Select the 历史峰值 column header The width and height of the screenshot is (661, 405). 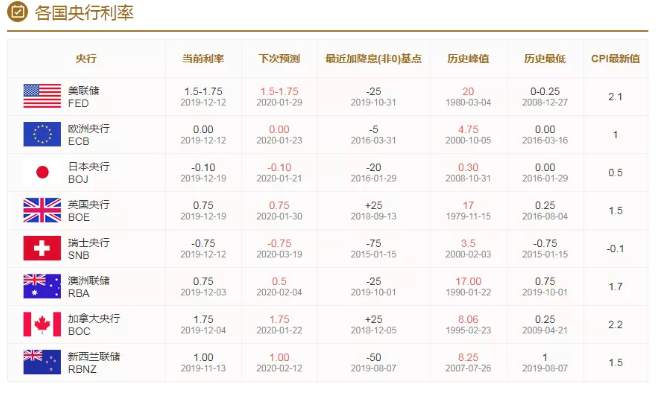[x=468, y=59]
